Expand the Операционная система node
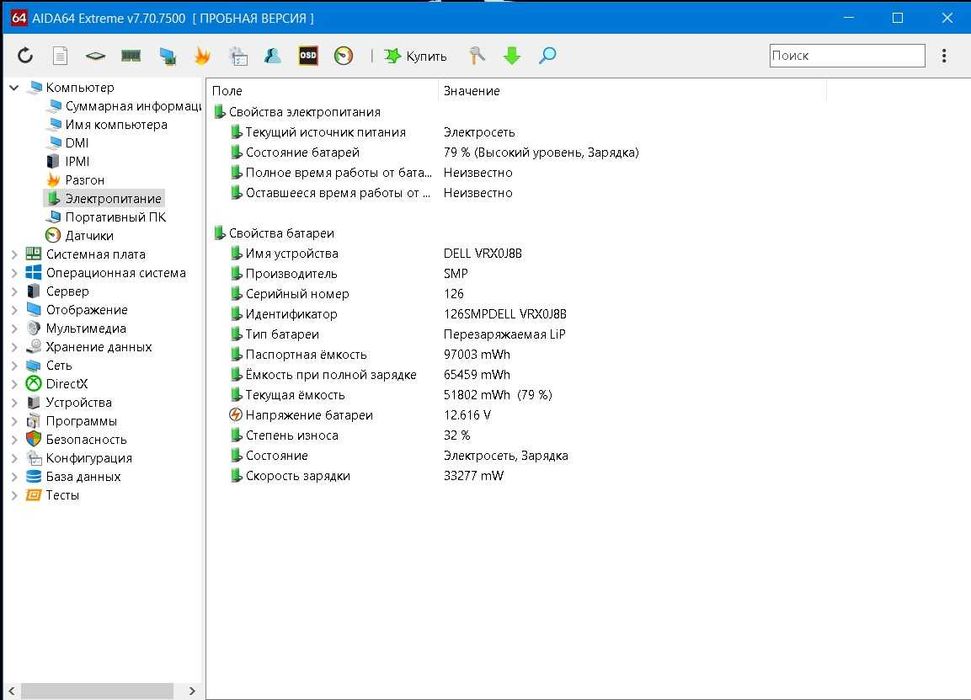The height and width of the screenshot is (700, 971). click(x=14, y=273)
